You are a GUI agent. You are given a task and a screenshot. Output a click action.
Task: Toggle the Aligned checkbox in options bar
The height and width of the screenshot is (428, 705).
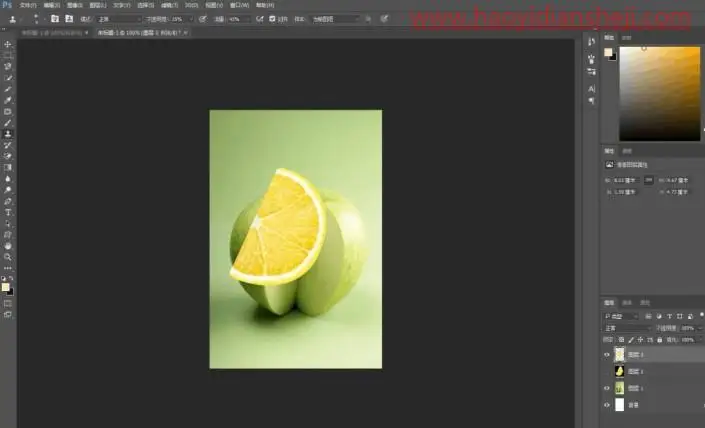[x=272, y=19]
